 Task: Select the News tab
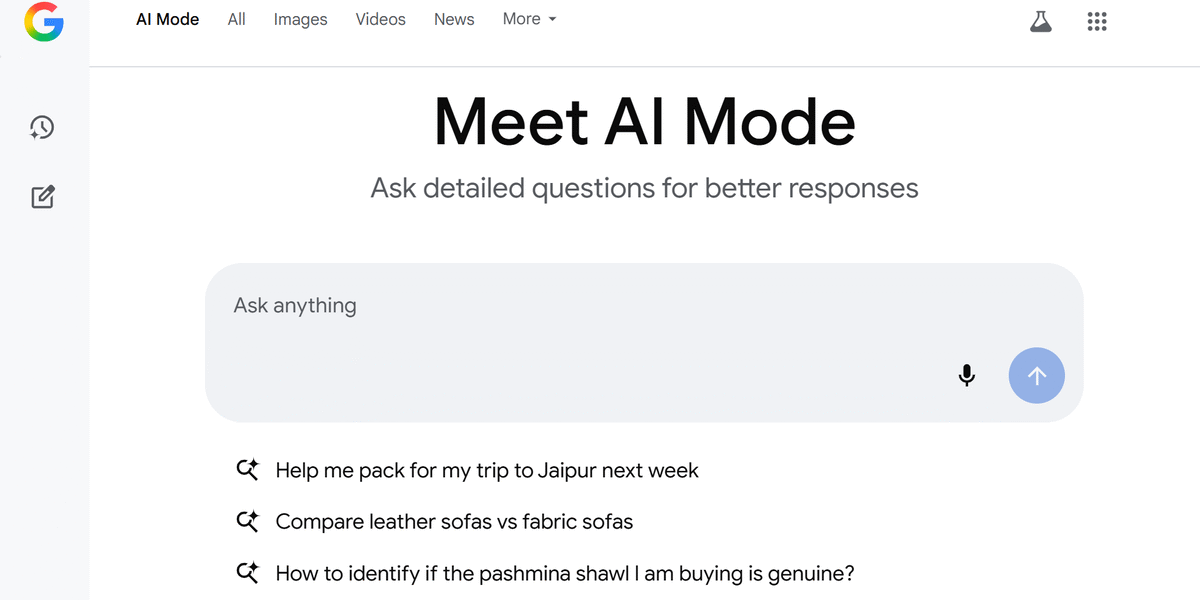pyautogui.click(x=454, y=19)
